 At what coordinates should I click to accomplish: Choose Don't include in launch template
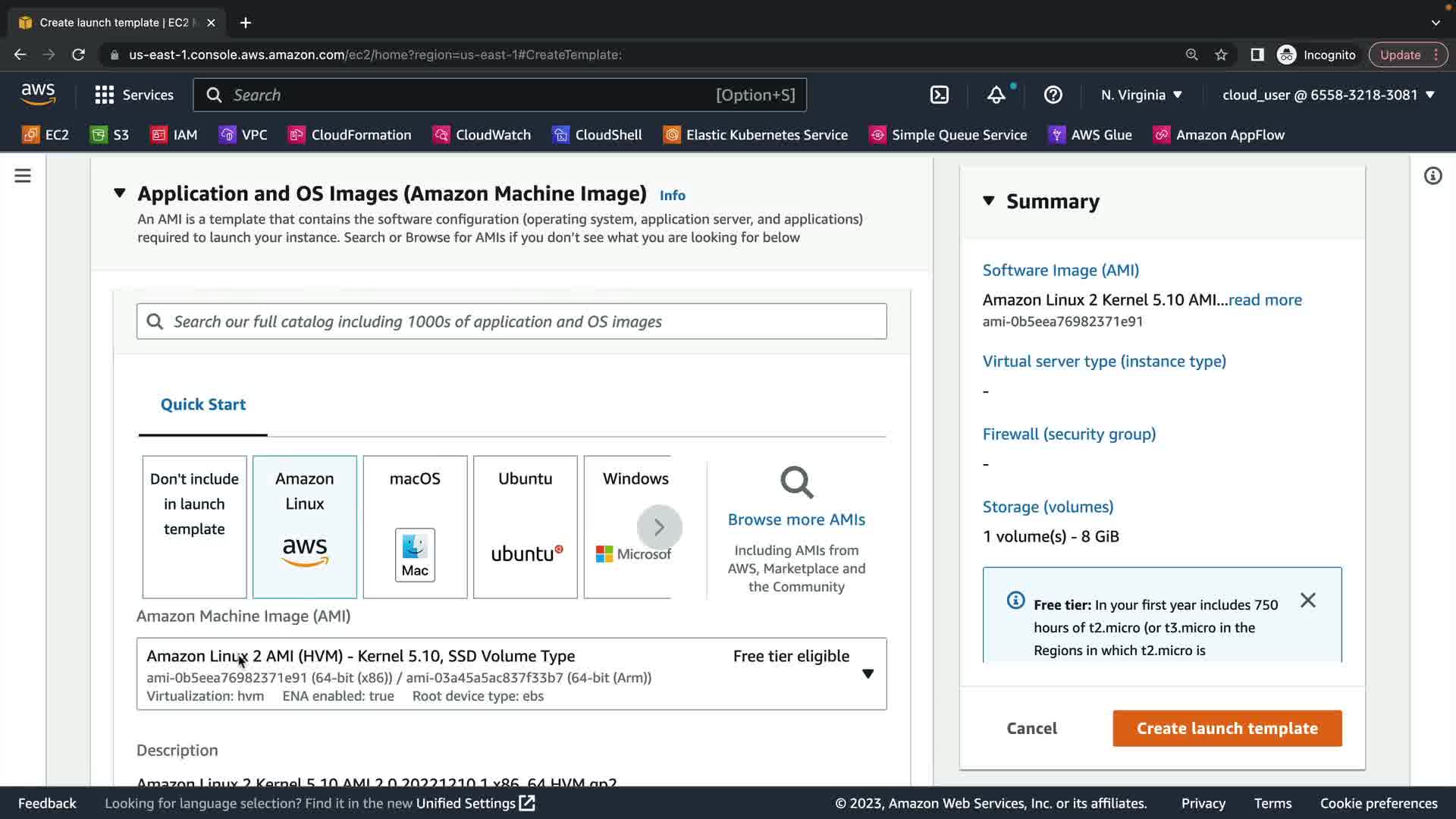point(194,526)
